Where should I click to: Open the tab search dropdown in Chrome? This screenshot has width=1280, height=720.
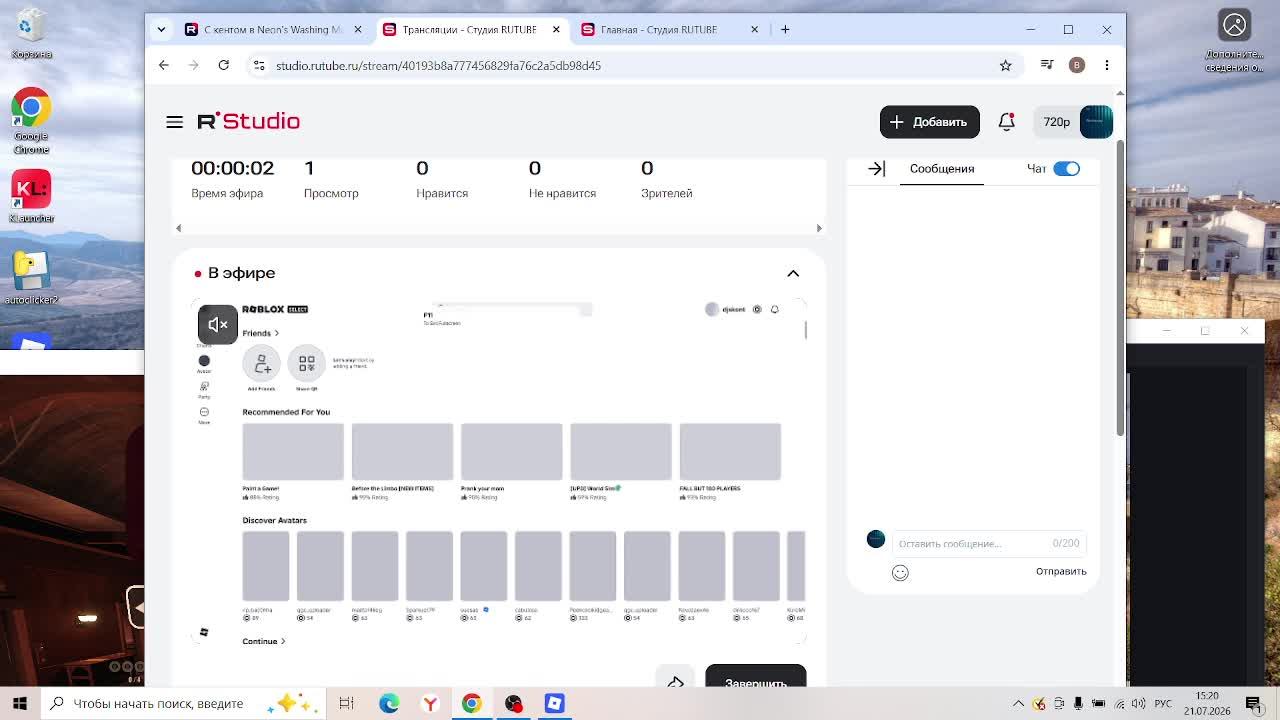tap(161, 29)
